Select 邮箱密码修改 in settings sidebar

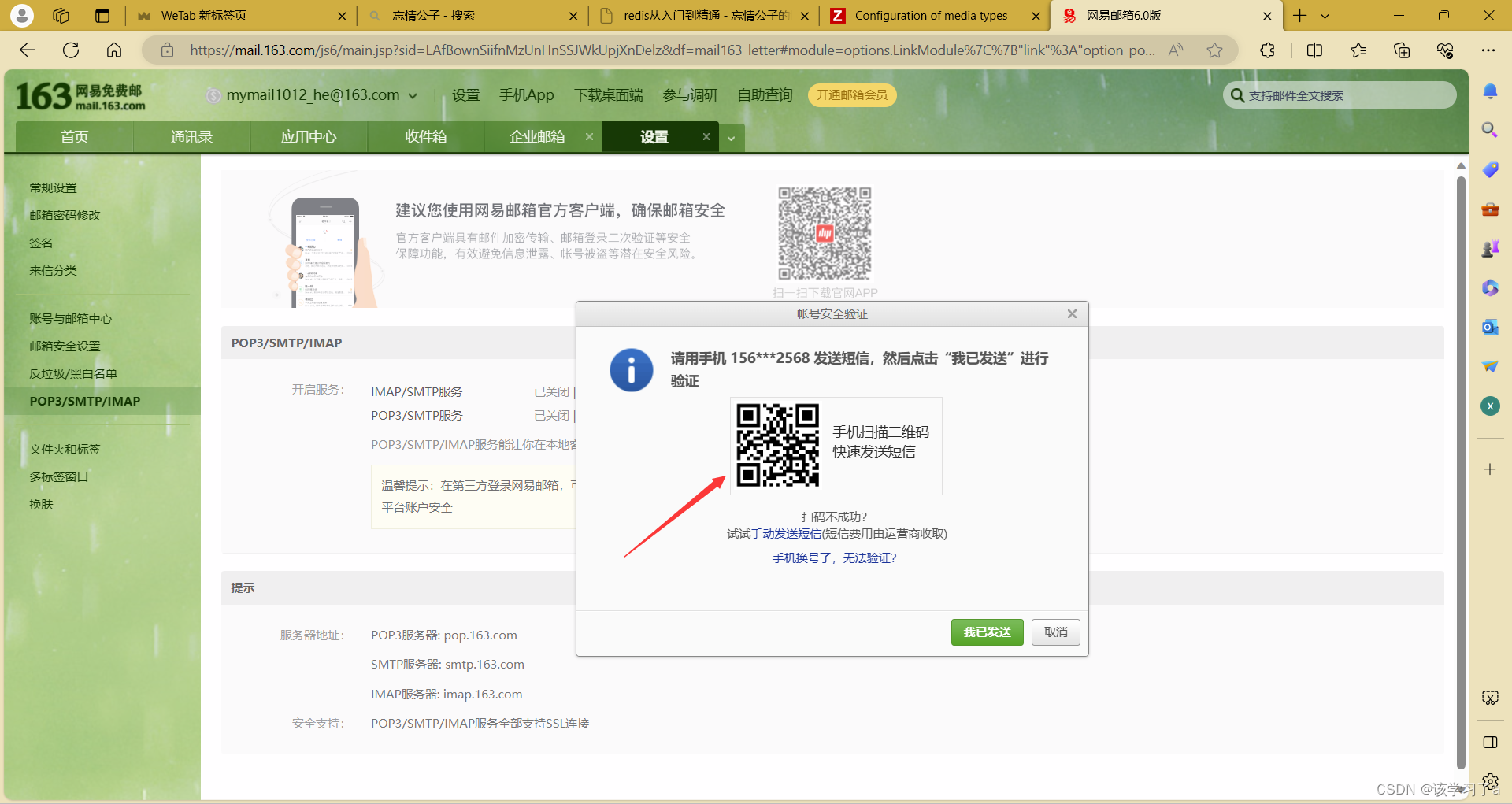pos(65,216)
